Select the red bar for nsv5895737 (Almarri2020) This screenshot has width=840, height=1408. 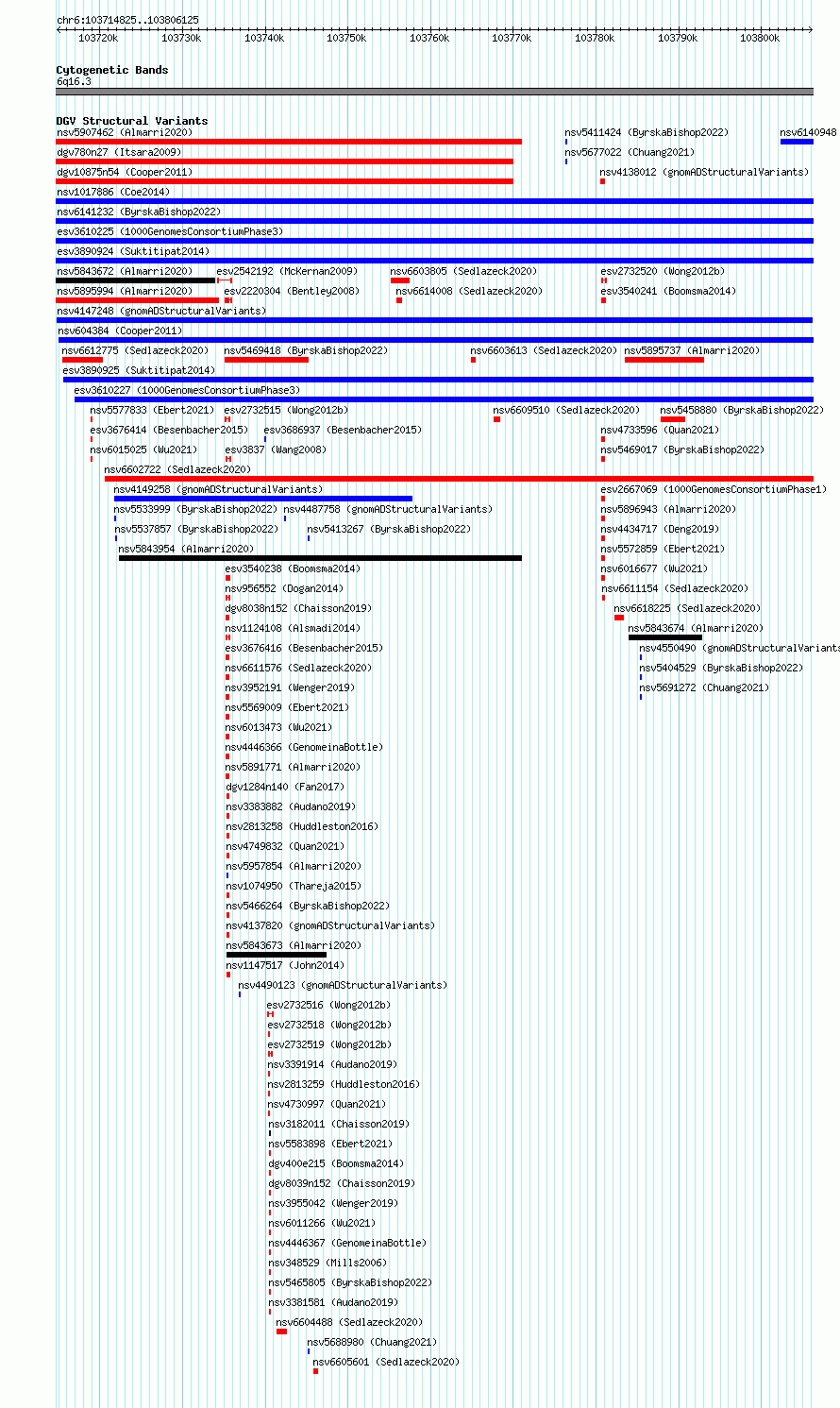pos(664,360)
